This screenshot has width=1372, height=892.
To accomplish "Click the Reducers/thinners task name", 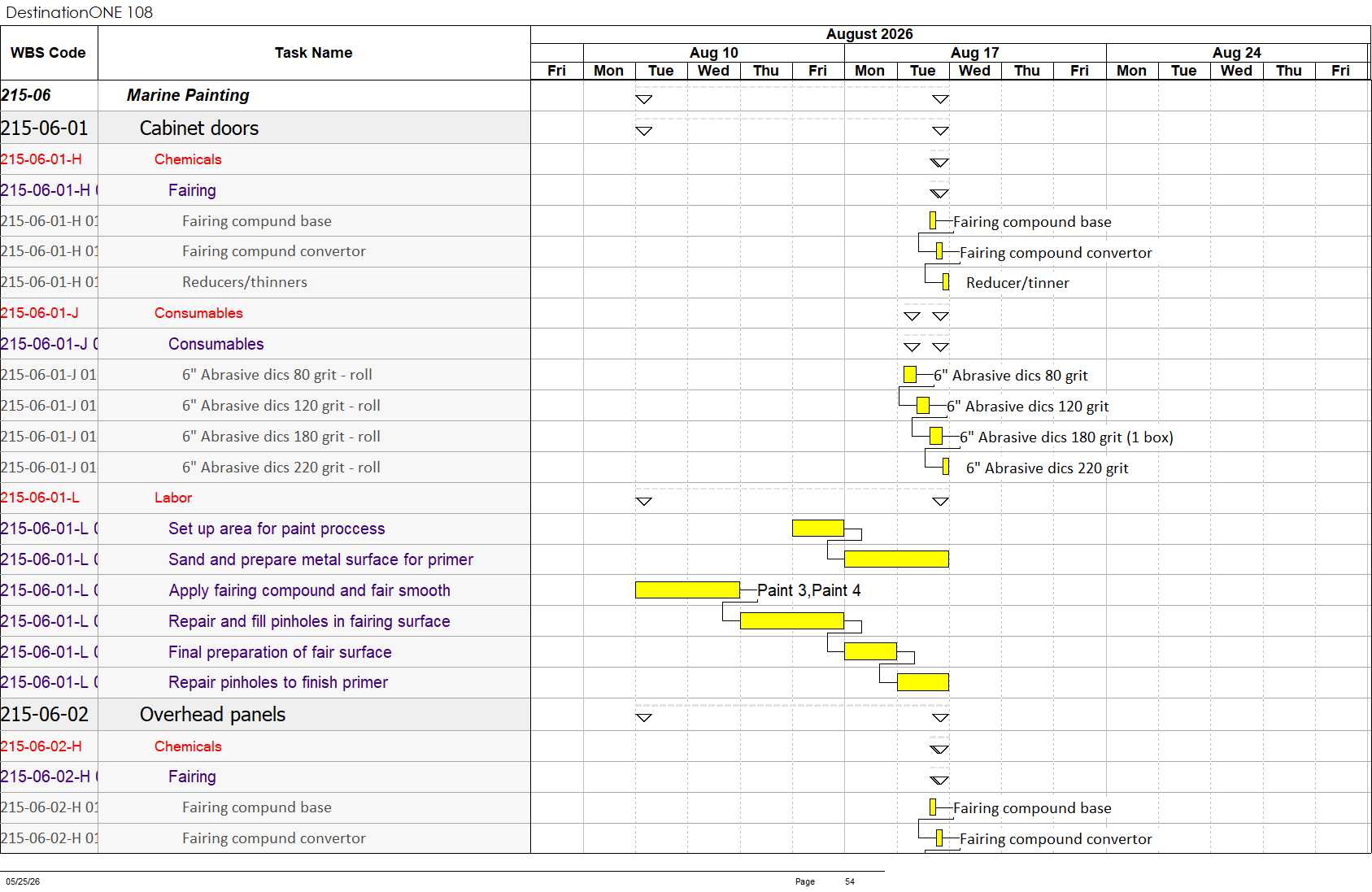I will [x=245, y=282].
